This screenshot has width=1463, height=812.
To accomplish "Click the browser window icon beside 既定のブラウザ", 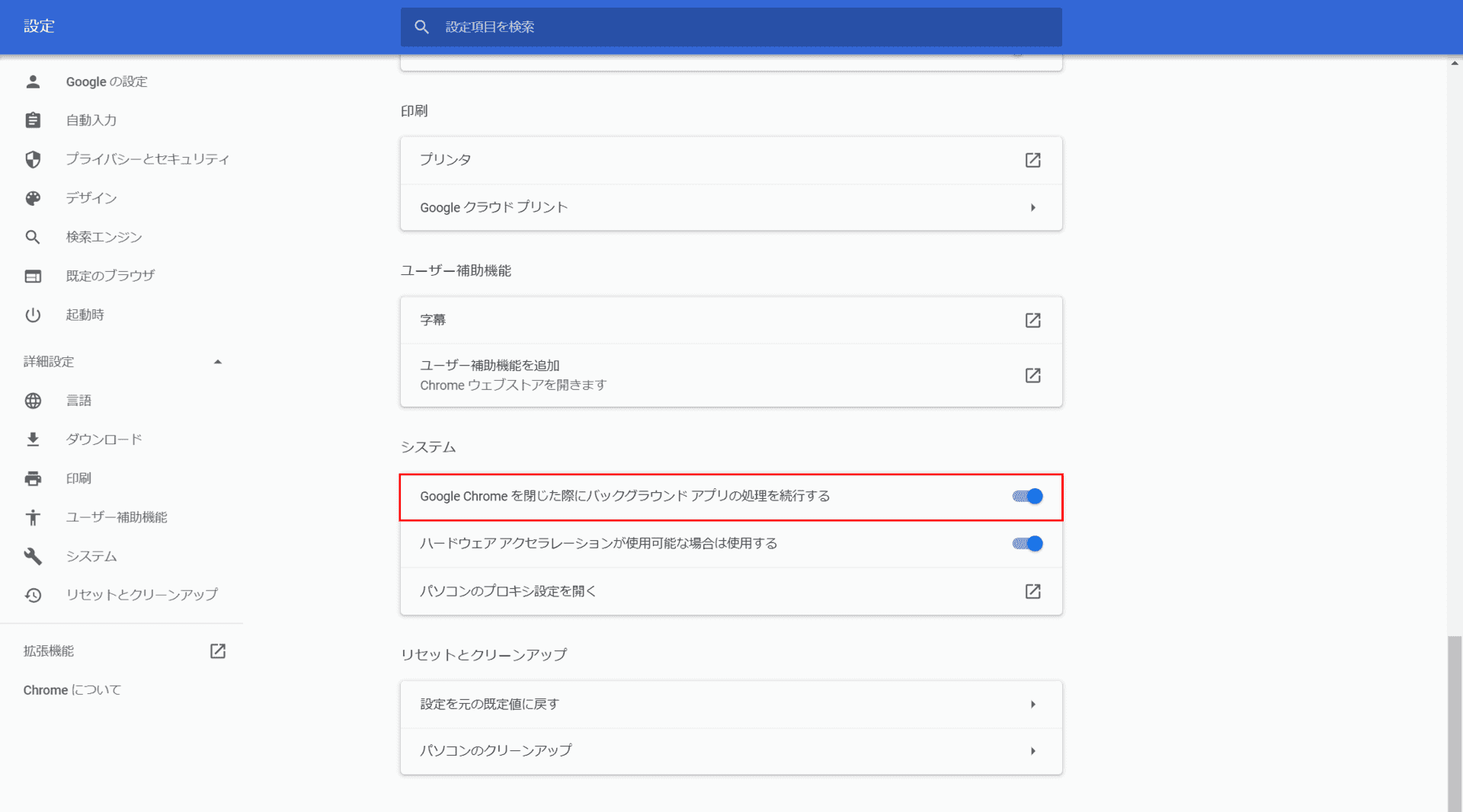I will pyautogui.click(x=33, y=276).
